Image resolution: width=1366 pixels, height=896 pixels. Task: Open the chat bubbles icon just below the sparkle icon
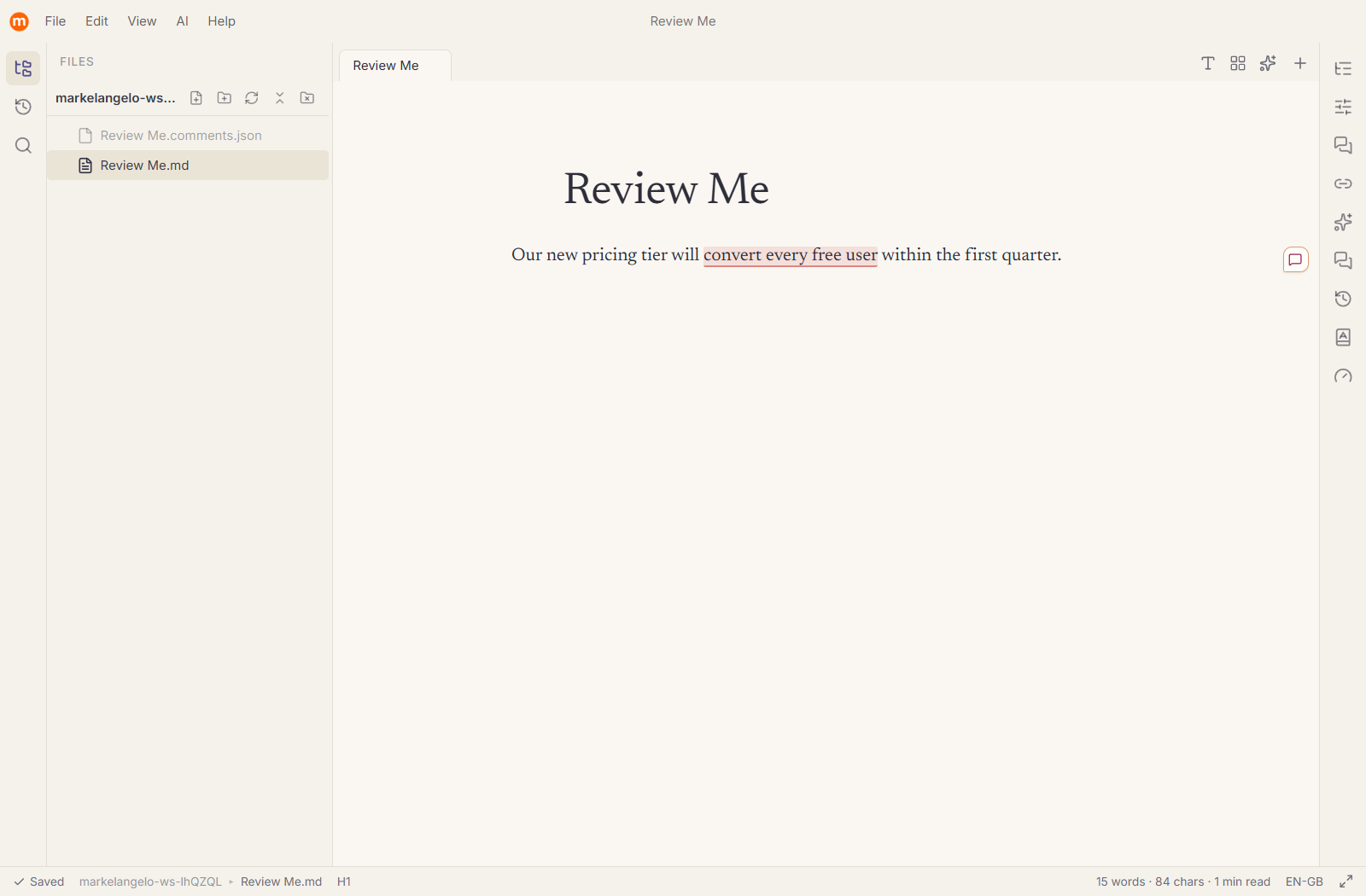point(1343,260)
